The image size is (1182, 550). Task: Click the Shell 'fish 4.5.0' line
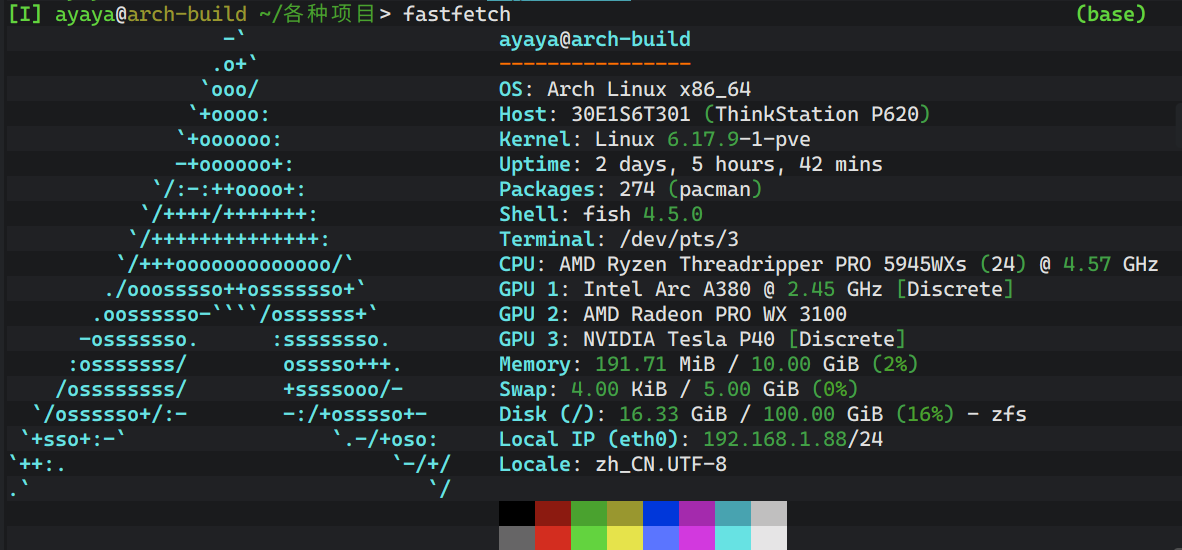[x=601, y=214]
